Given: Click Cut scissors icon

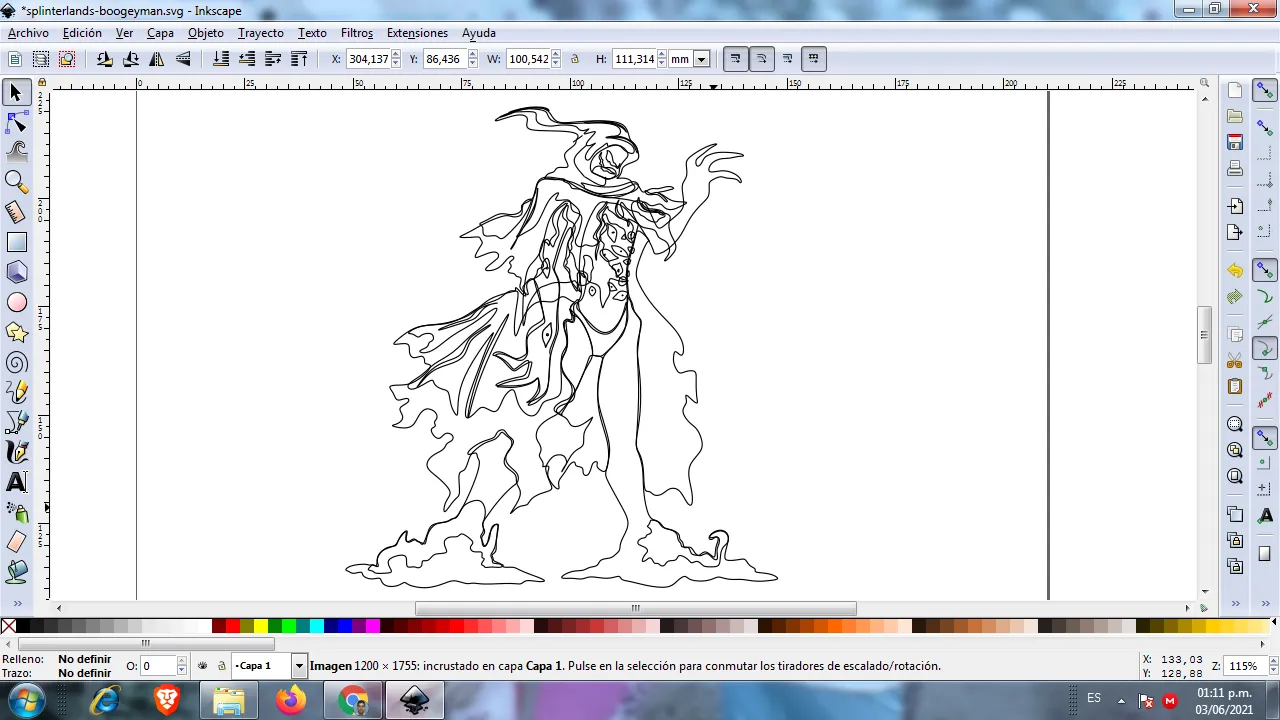Looking at the screenshot, I should (x=1235, y=360).
